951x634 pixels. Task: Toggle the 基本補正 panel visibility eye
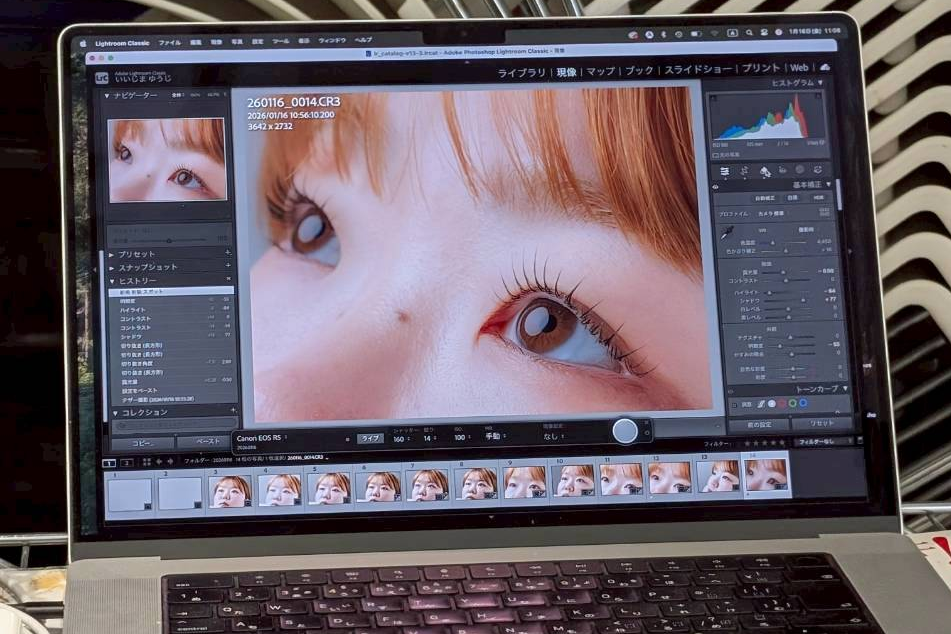(x=716, y=186)
